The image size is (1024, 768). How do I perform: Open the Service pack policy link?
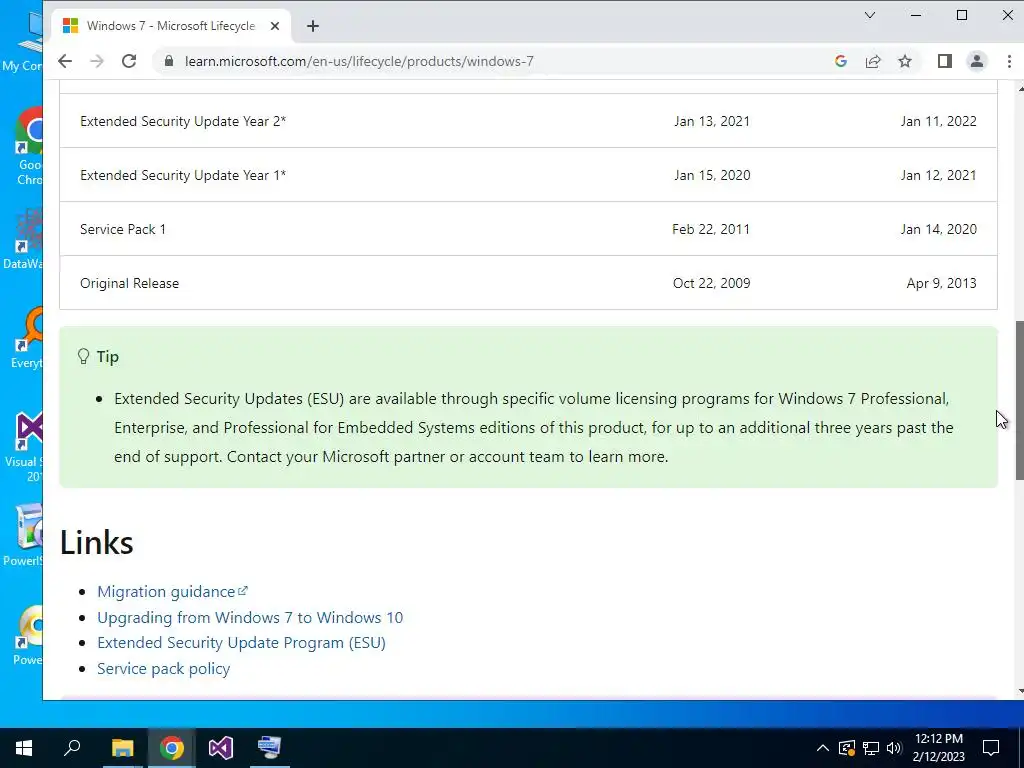point(163,669)
